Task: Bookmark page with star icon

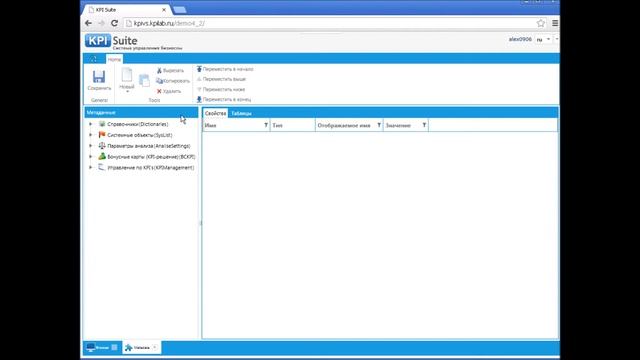Action: [541, 23]
